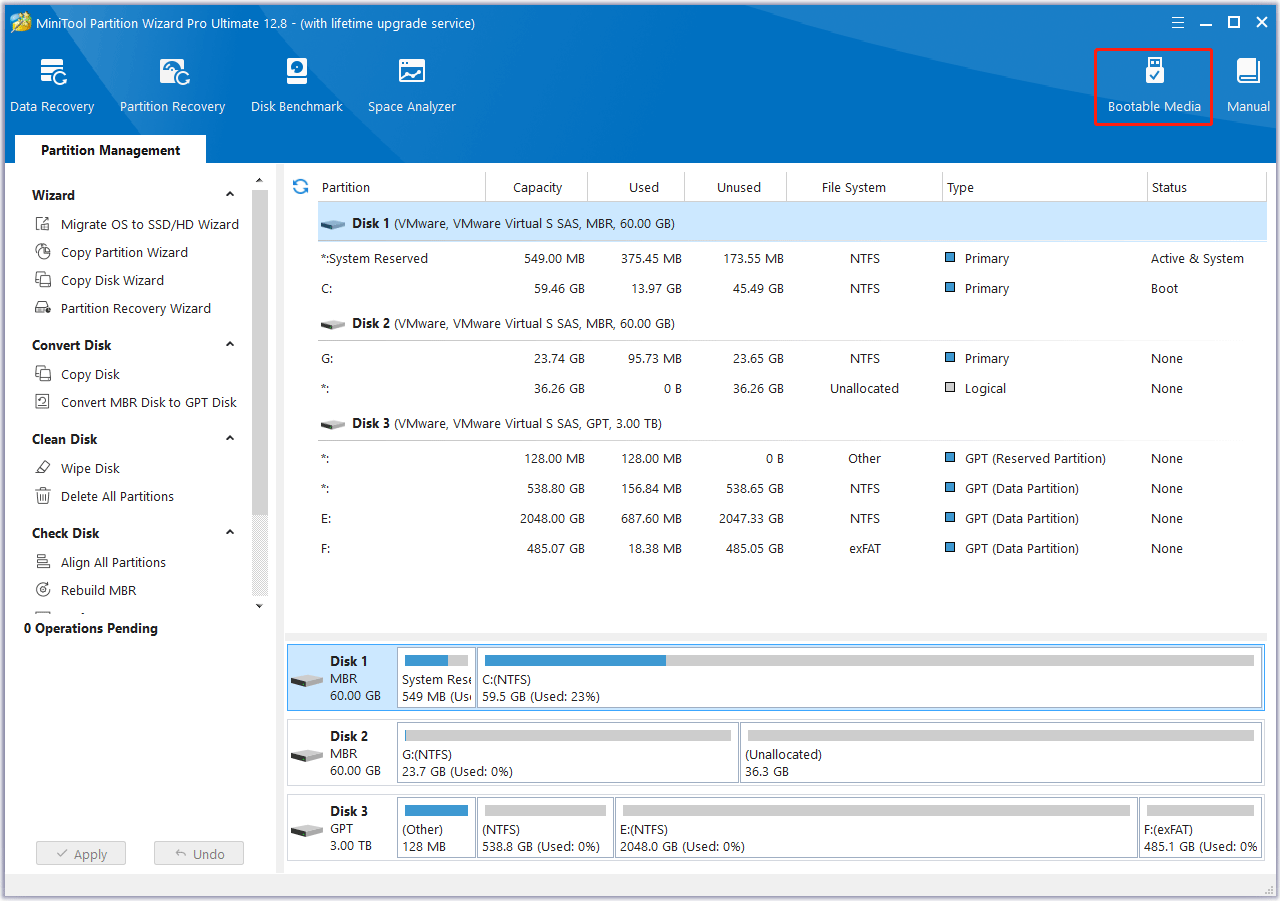Open Space Analyzer tool
The height and width of the screenshot is (901, 1280).
[x=412, y=86]
